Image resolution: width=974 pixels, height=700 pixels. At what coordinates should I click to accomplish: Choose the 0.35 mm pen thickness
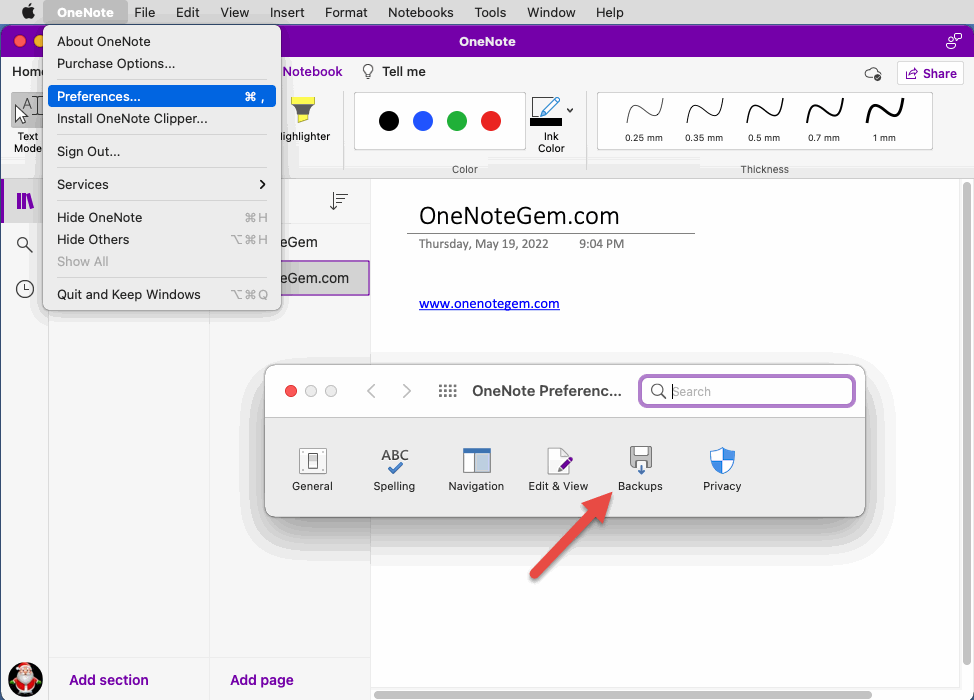tap(704, 120)
